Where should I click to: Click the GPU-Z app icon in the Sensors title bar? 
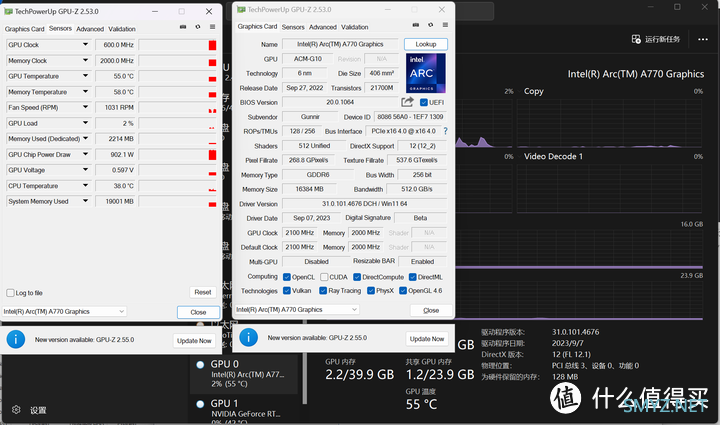[8, 11]
